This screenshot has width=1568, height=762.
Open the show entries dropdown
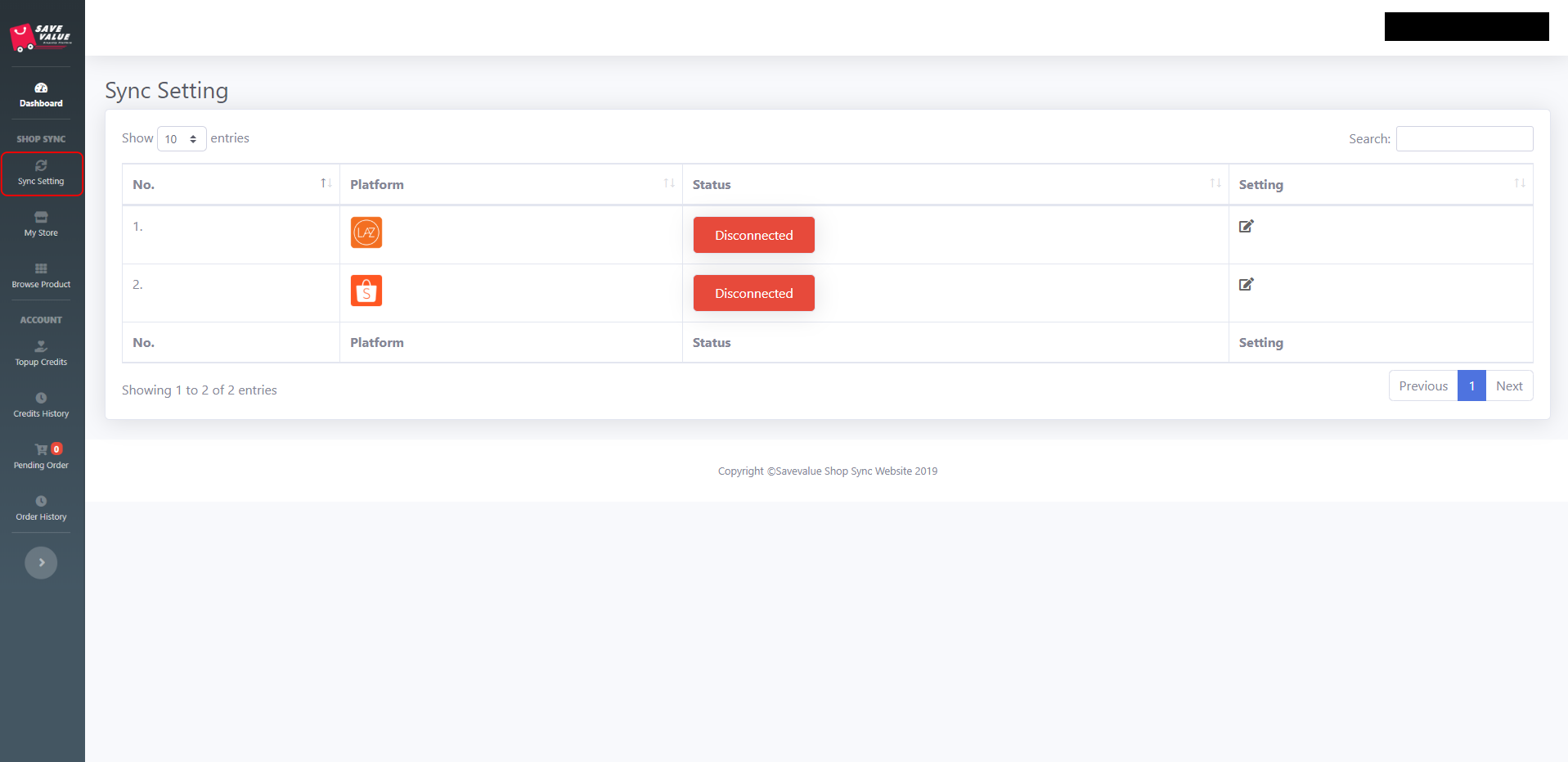click(x=181, y=139)
